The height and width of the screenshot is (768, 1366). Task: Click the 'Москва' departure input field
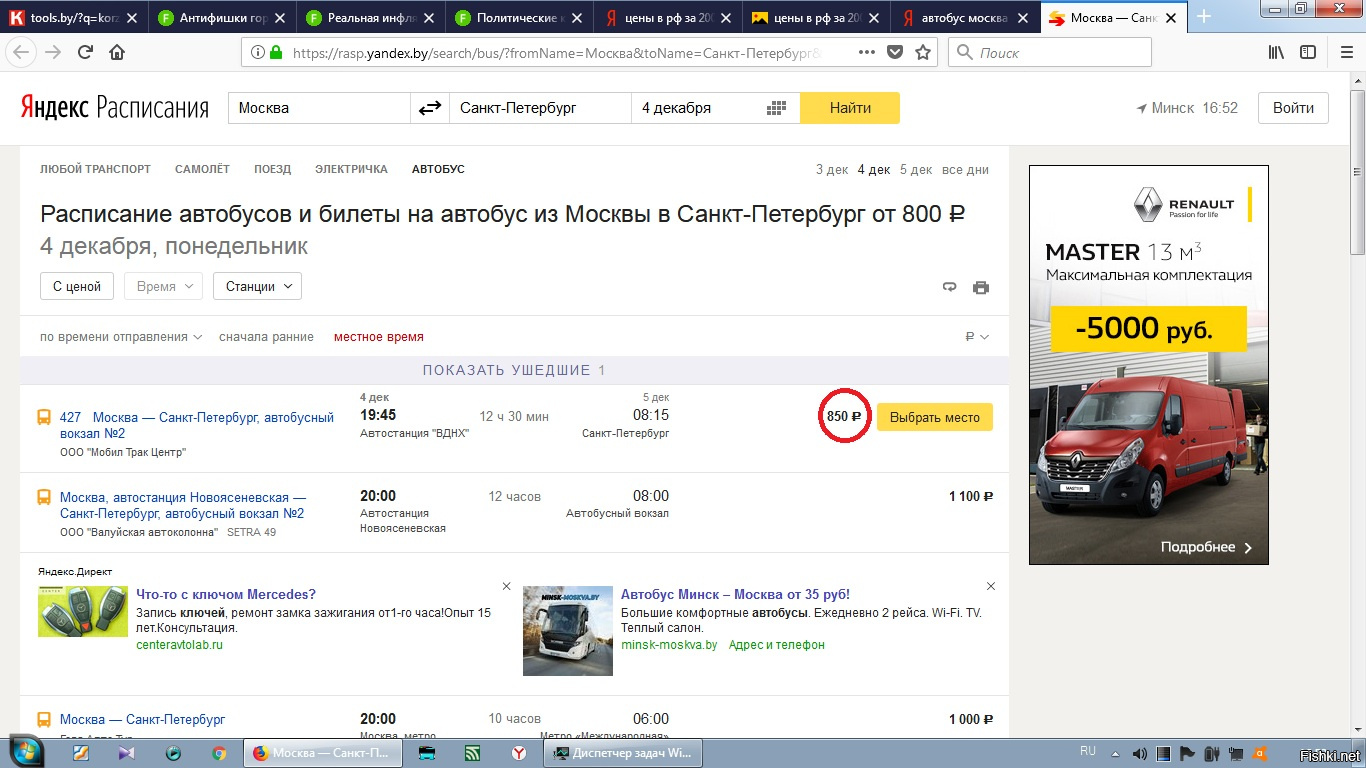(319, 108)
